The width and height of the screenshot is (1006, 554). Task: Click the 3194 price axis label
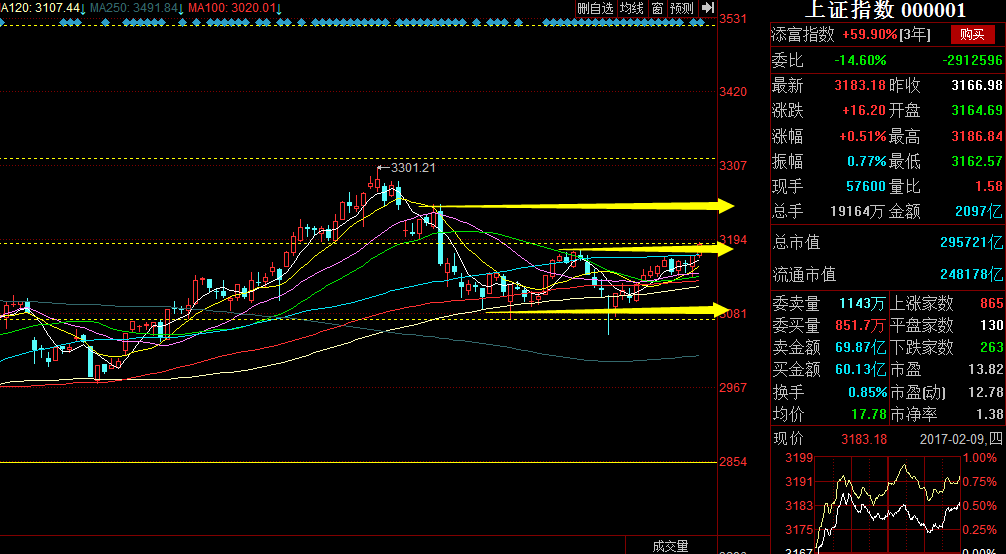pyautogui.click(x=733, y=239)
